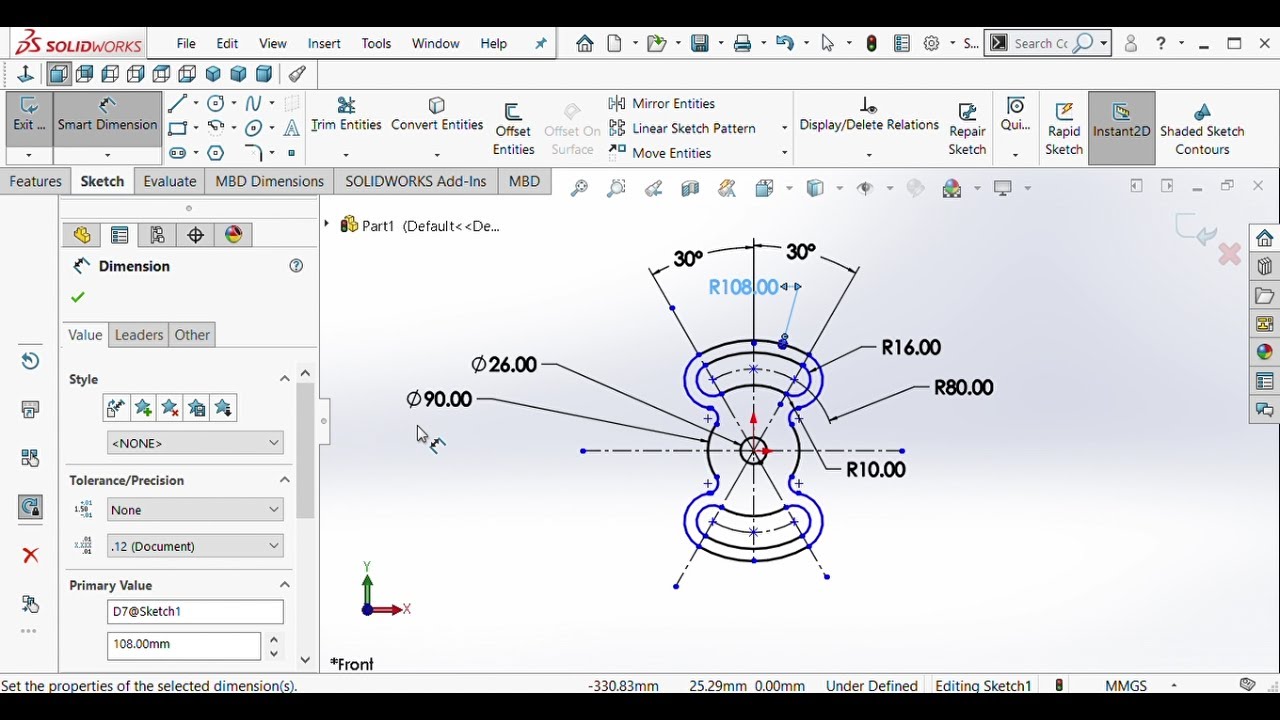
Task: Switch to the Other tab
Action: 192,335
